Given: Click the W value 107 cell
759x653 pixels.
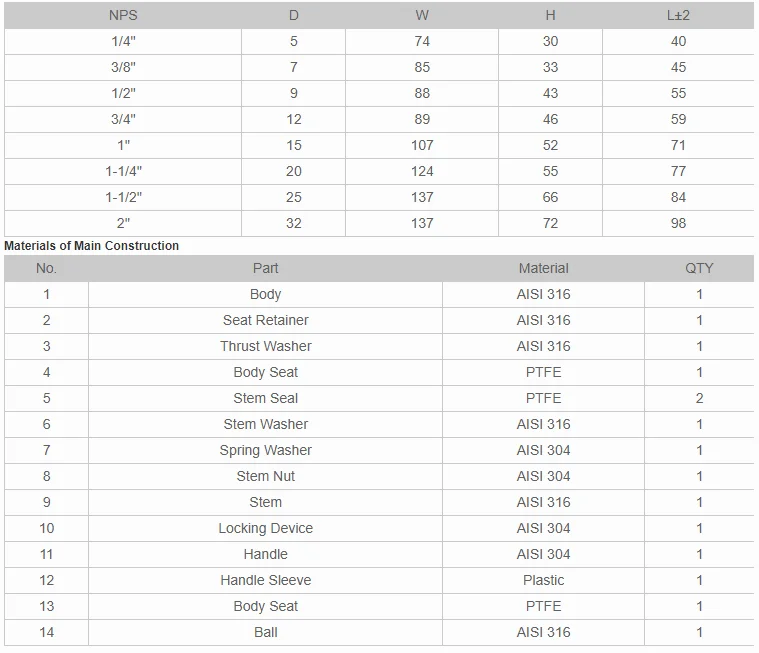Looking at the screenshot, I should coord(422,145).
